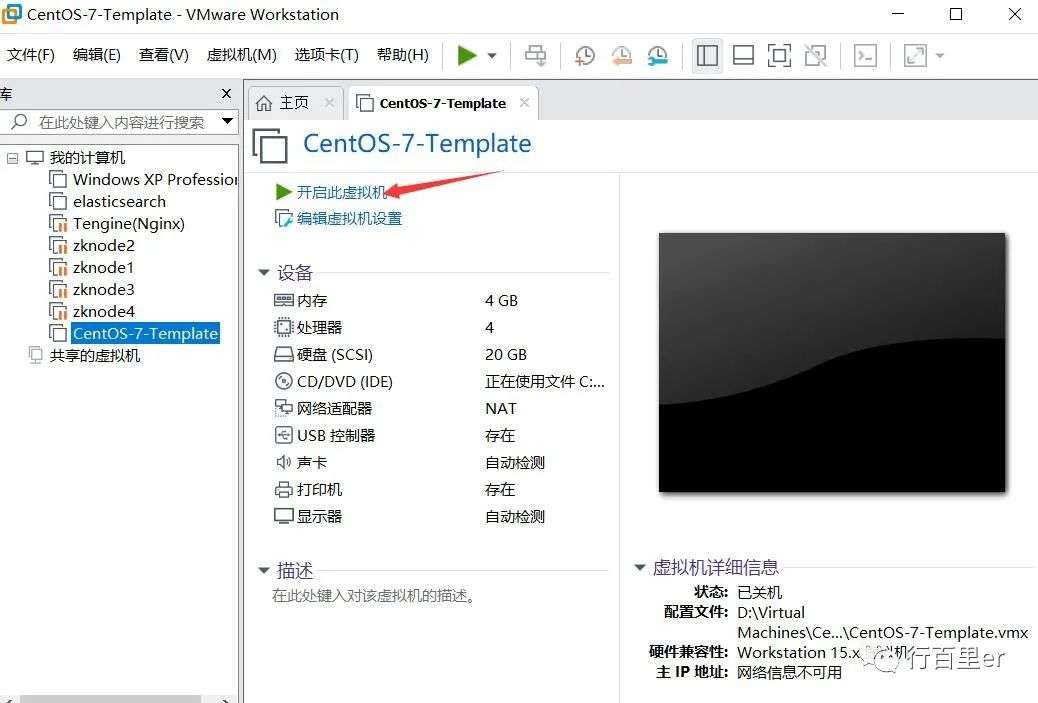Enter full screen mode icon
The height and width of the screenshot is (703, 1038).
pos(779,56)
